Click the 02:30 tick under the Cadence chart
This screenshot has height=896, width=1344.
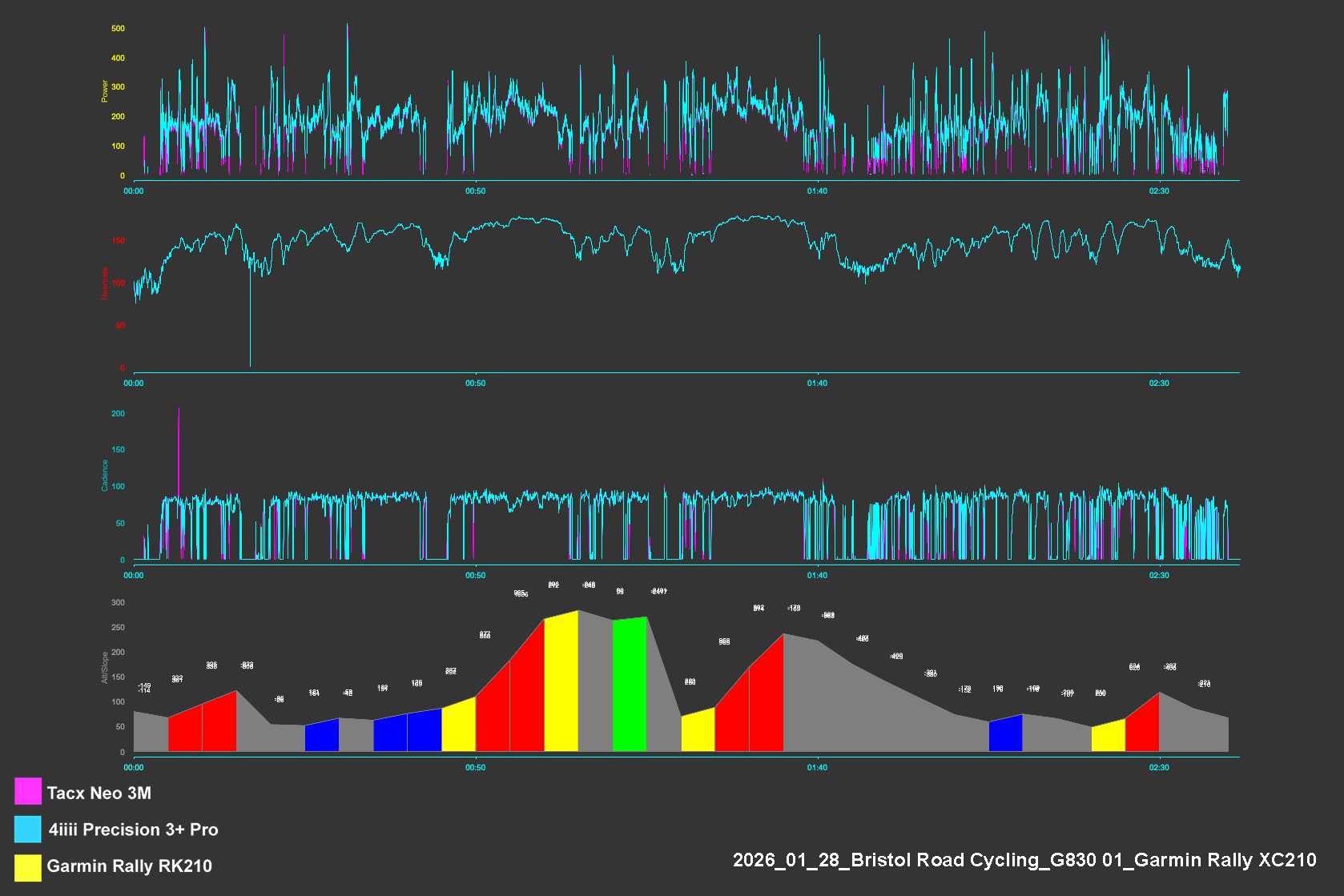(x=1159, y=576)
